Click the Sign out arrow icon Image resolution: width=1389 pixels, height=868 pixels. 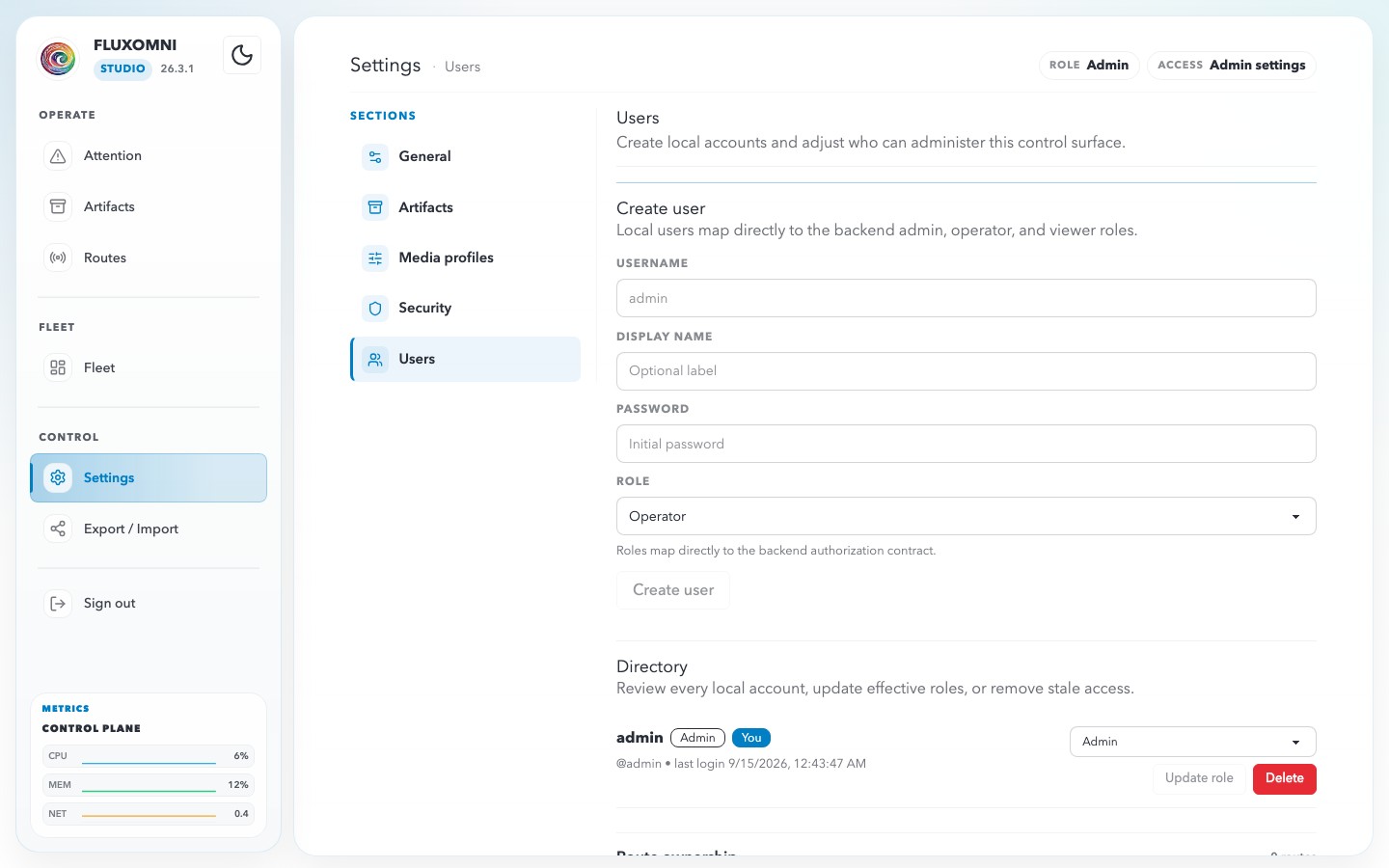(x=58, y=604)
